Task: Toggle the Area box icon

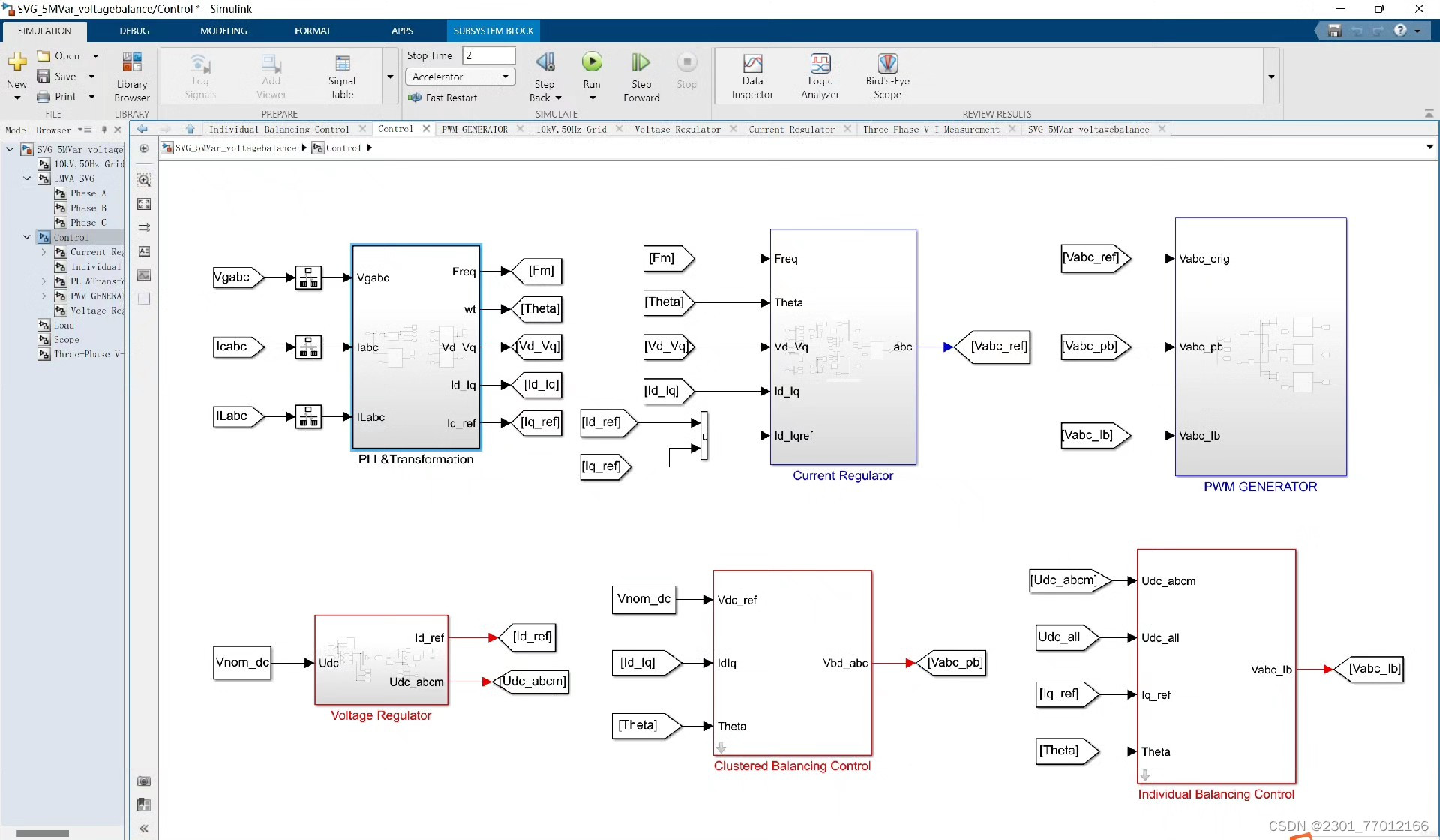Action: (144, 298)
